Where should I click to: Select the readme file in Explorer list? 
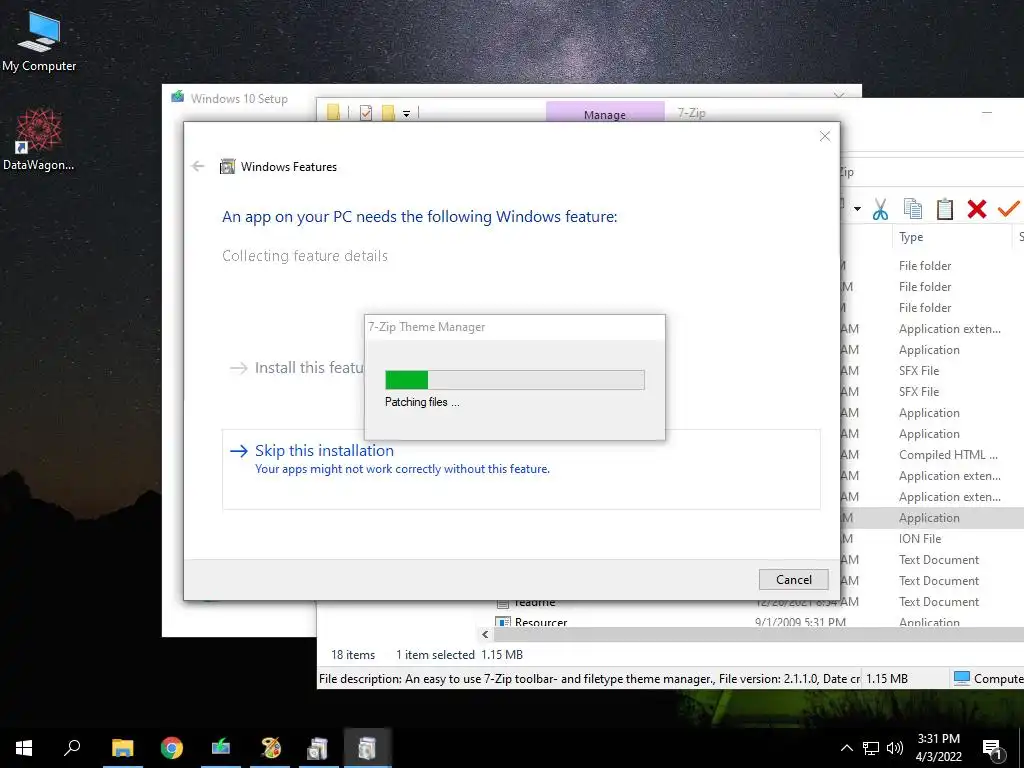pos(534,602)
